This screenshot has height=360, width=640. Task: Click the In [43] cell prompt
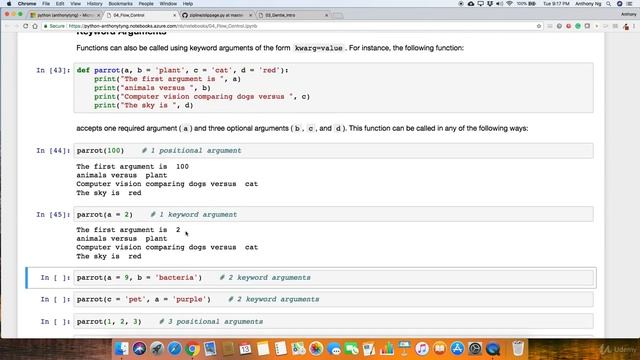(x=53, y=70)
